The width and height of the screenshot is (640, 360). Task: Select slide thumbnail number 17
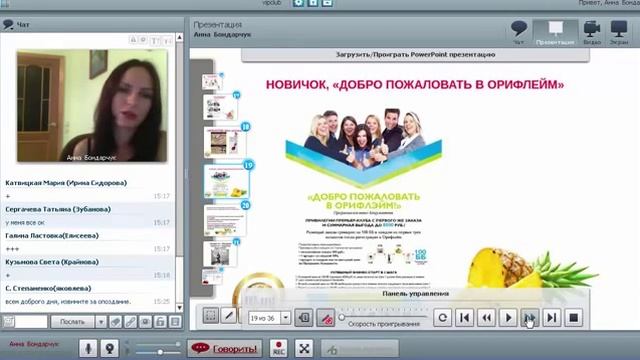tap(220, 107)
